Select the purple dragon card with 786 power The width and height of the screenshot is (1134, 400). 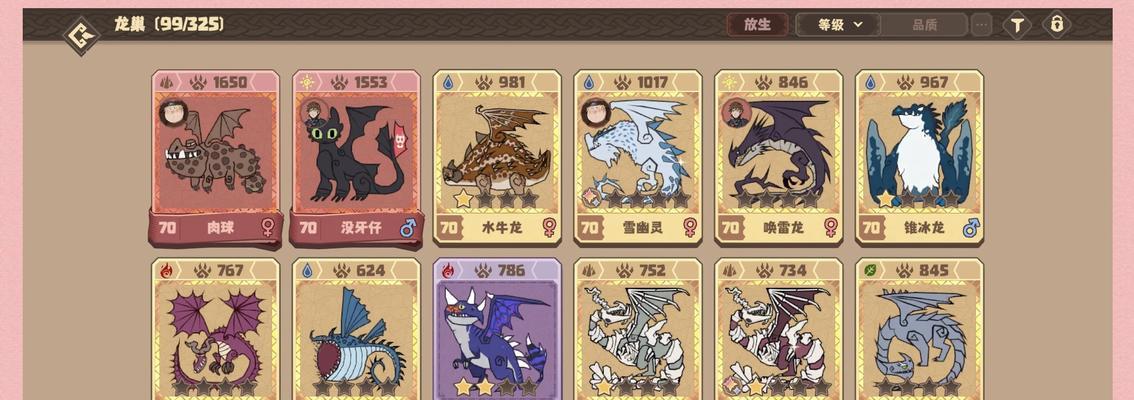point(497,329)
